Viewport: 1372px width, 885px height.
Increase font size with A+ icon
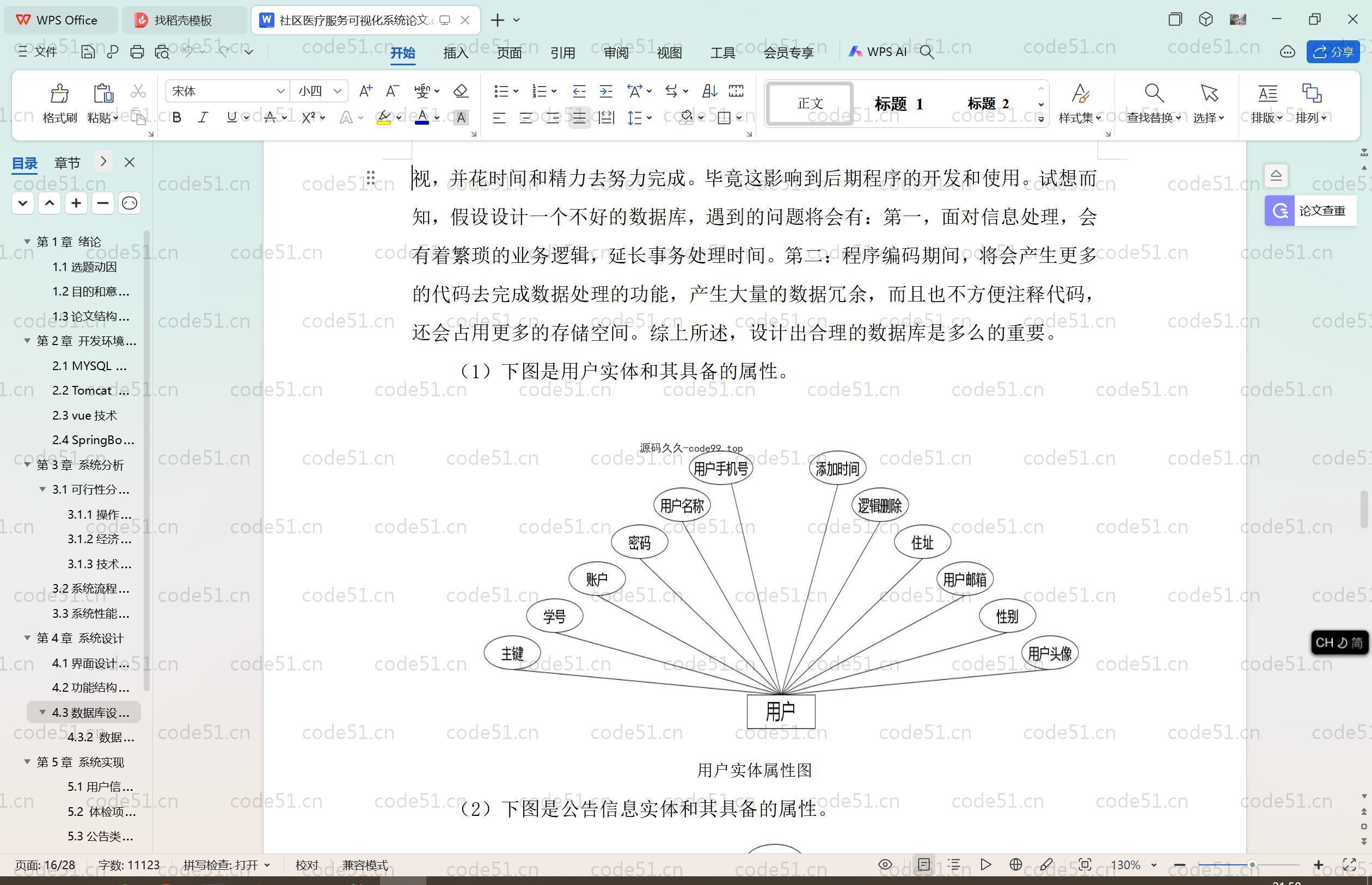(x=365, y=91)
